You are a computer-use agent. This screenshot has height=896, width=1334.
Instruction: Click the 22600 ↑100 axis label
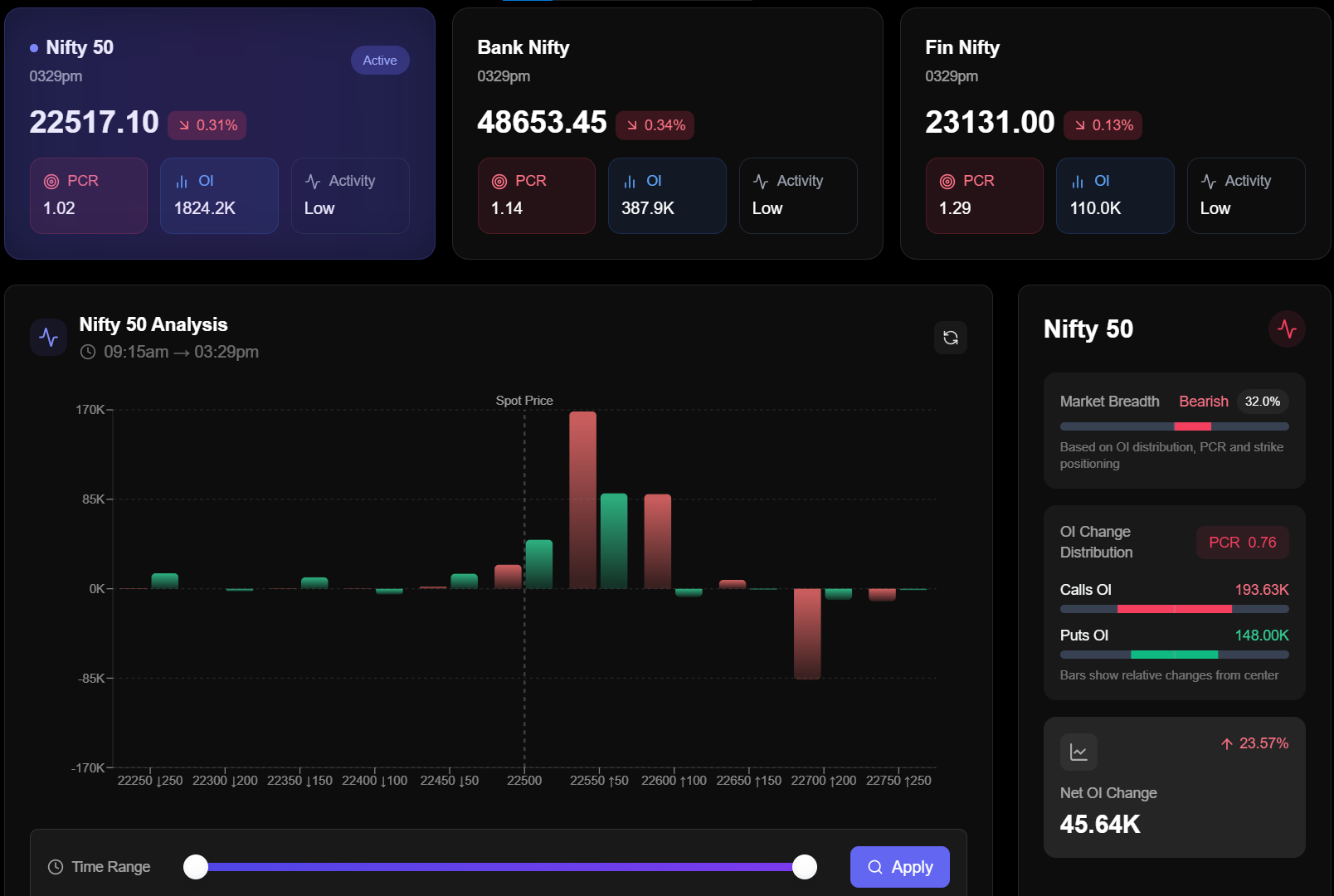[674, 781]
